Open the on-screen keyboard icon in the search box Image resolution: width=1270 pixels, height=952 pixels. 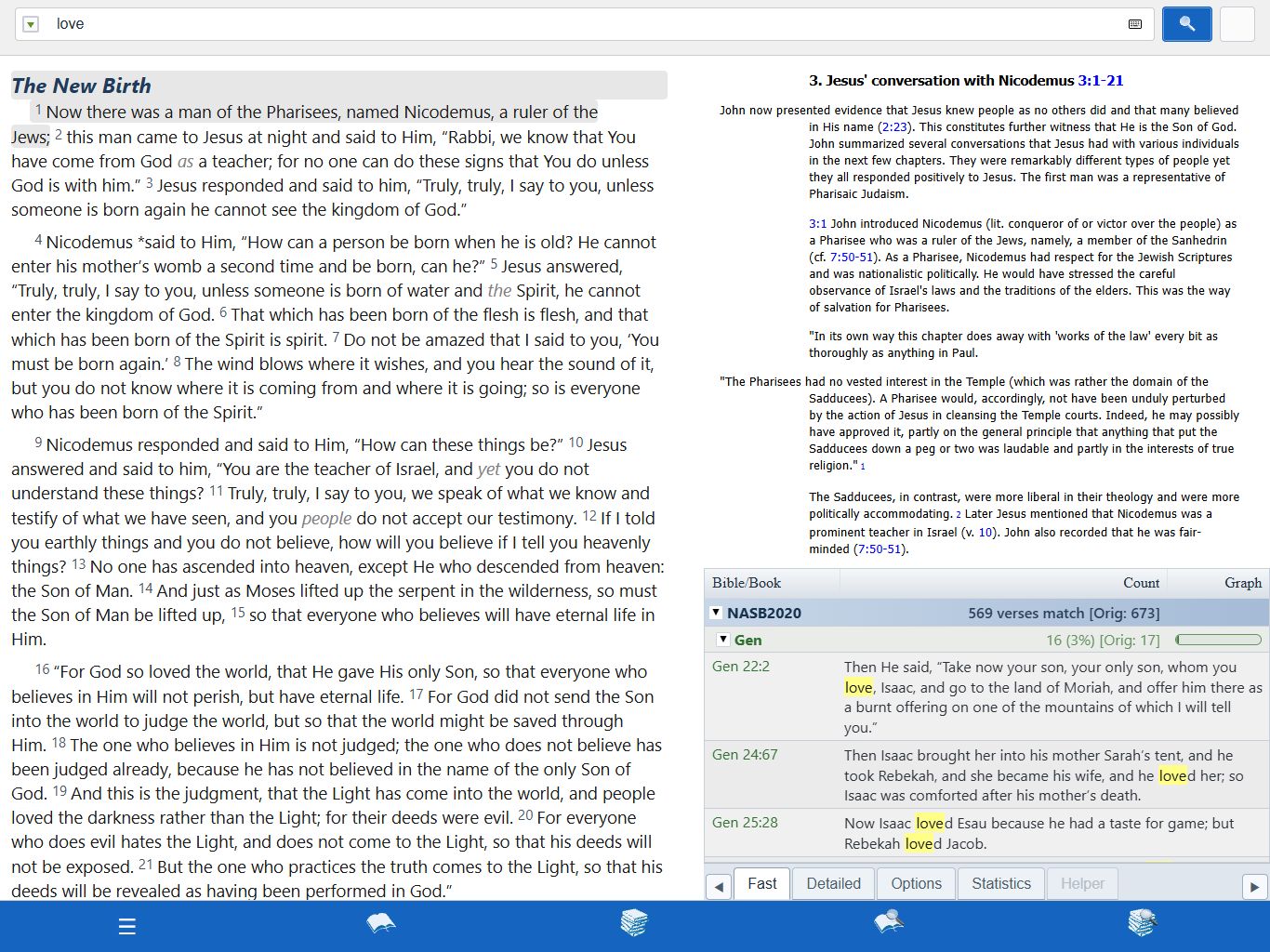pyautogui.click(x=1134, y=24)
